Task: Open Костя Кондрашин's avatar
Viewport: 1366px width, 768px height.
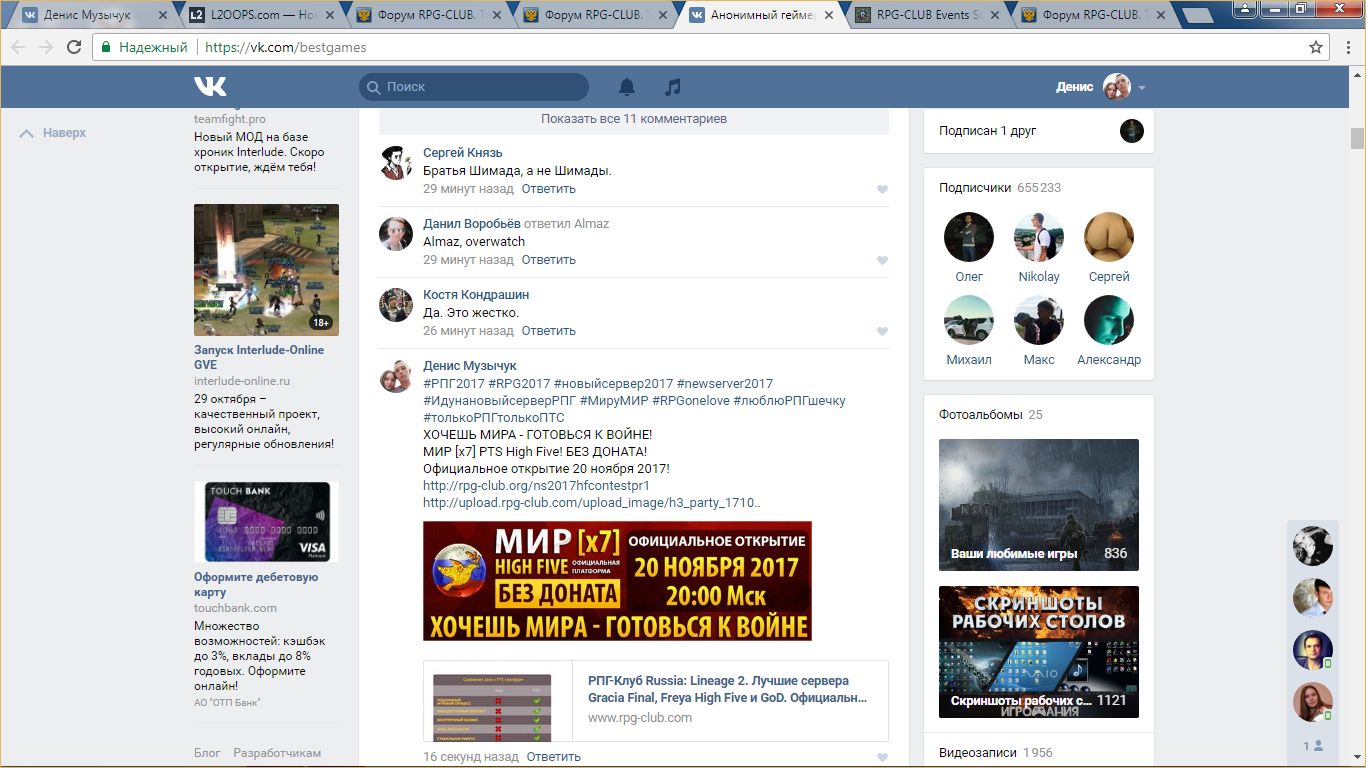Action: (396, 304)
